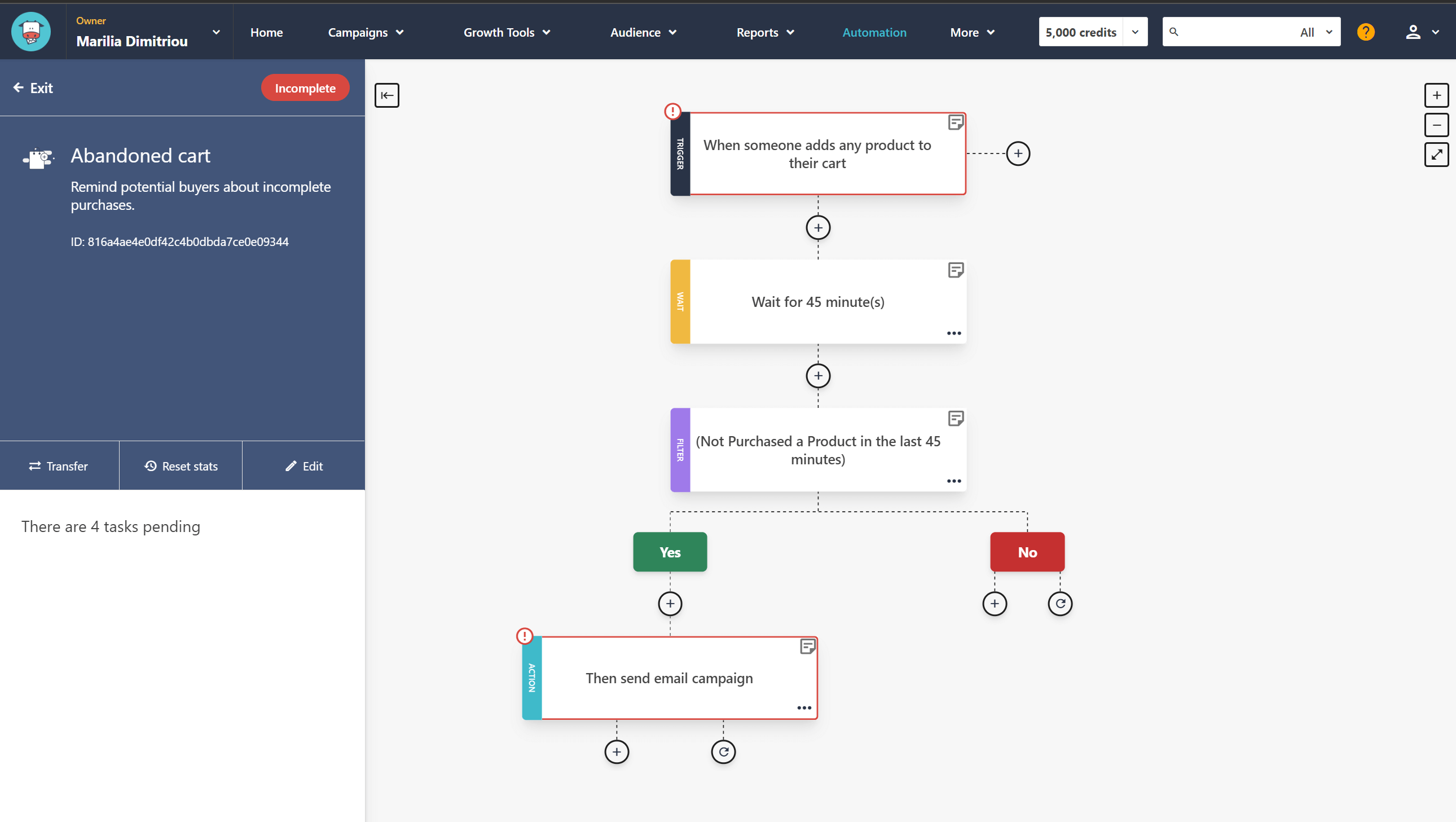The width and height of the screenshot is (1456, 822).
Task: Open the three-dot menu on Filter step
Action: [953, 481]
